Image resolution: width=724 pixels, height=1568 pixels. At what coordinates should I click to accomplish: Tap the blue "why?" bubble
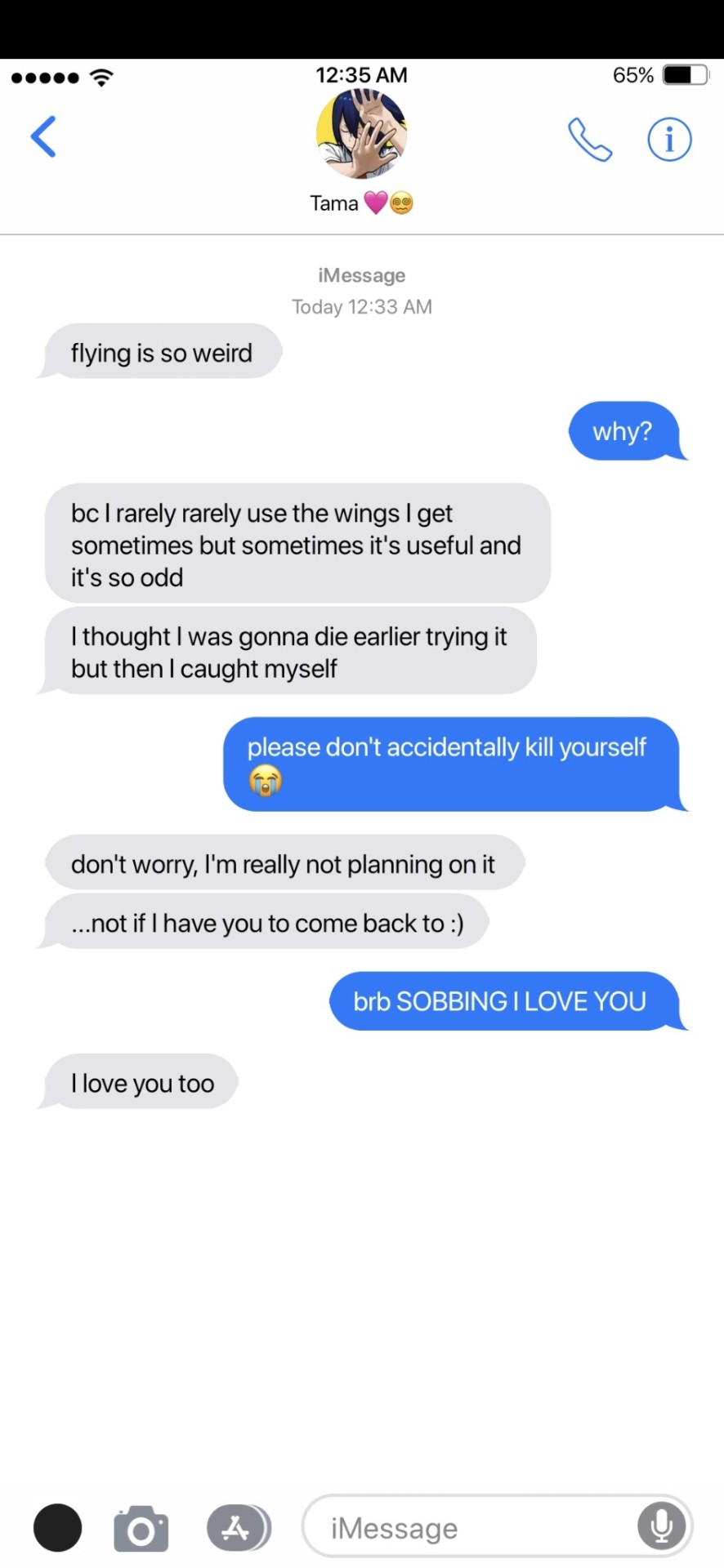pos(628,430)
